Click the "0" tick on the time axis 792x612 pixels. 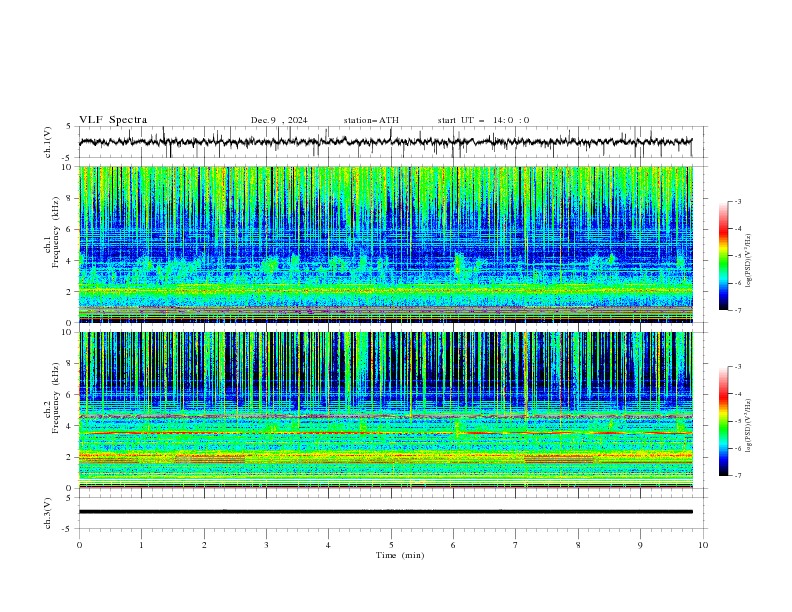click(79, 545)
